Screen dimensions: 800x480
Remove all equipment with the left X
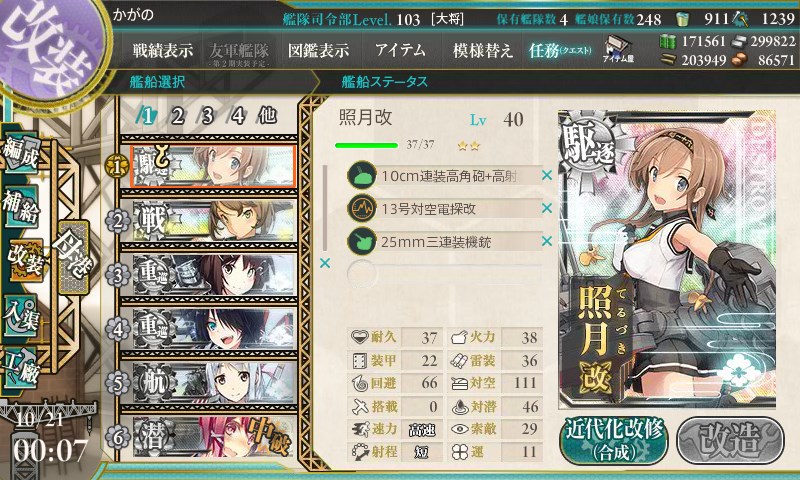pos(324,263)
